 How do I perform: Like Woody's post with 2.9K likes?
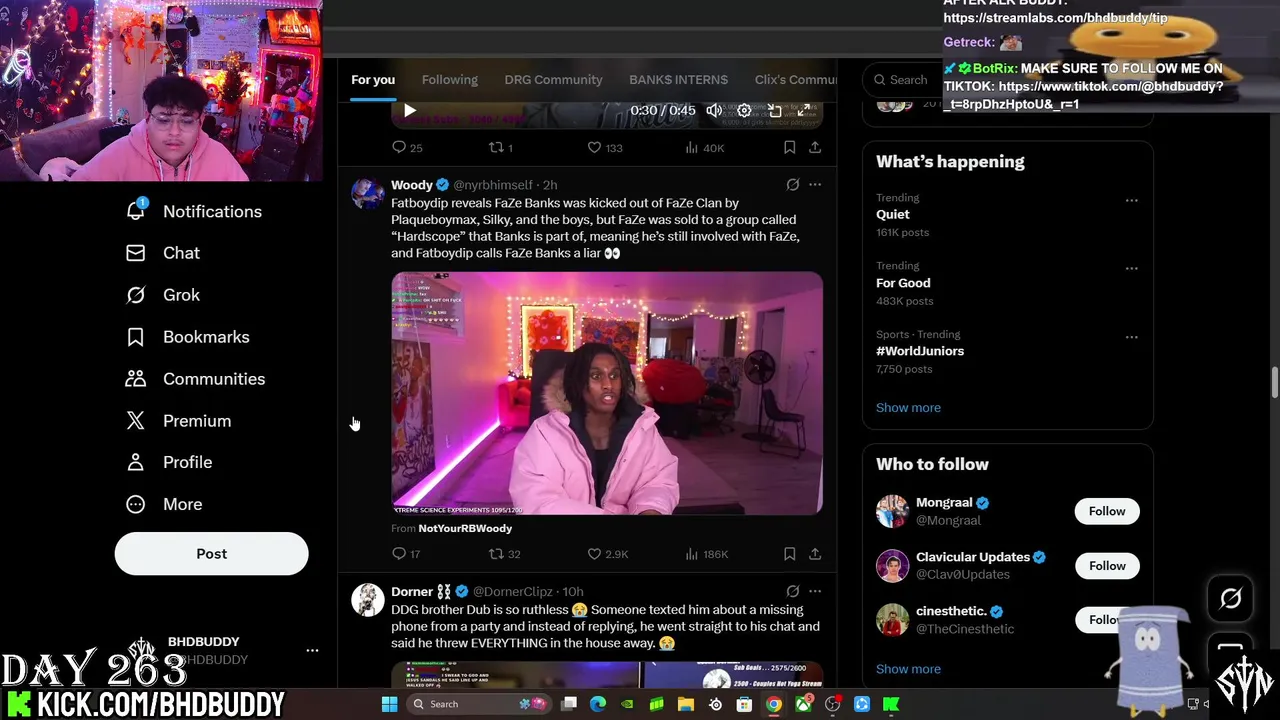tap(607, 554)
